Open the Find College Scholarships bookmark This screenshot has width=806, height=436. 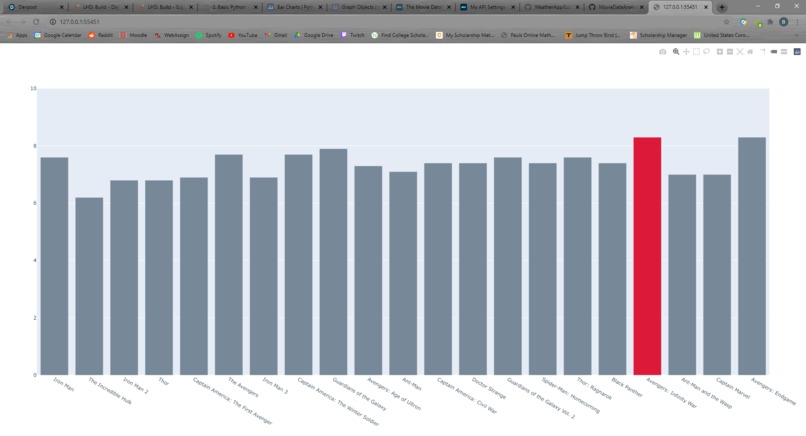400,35
